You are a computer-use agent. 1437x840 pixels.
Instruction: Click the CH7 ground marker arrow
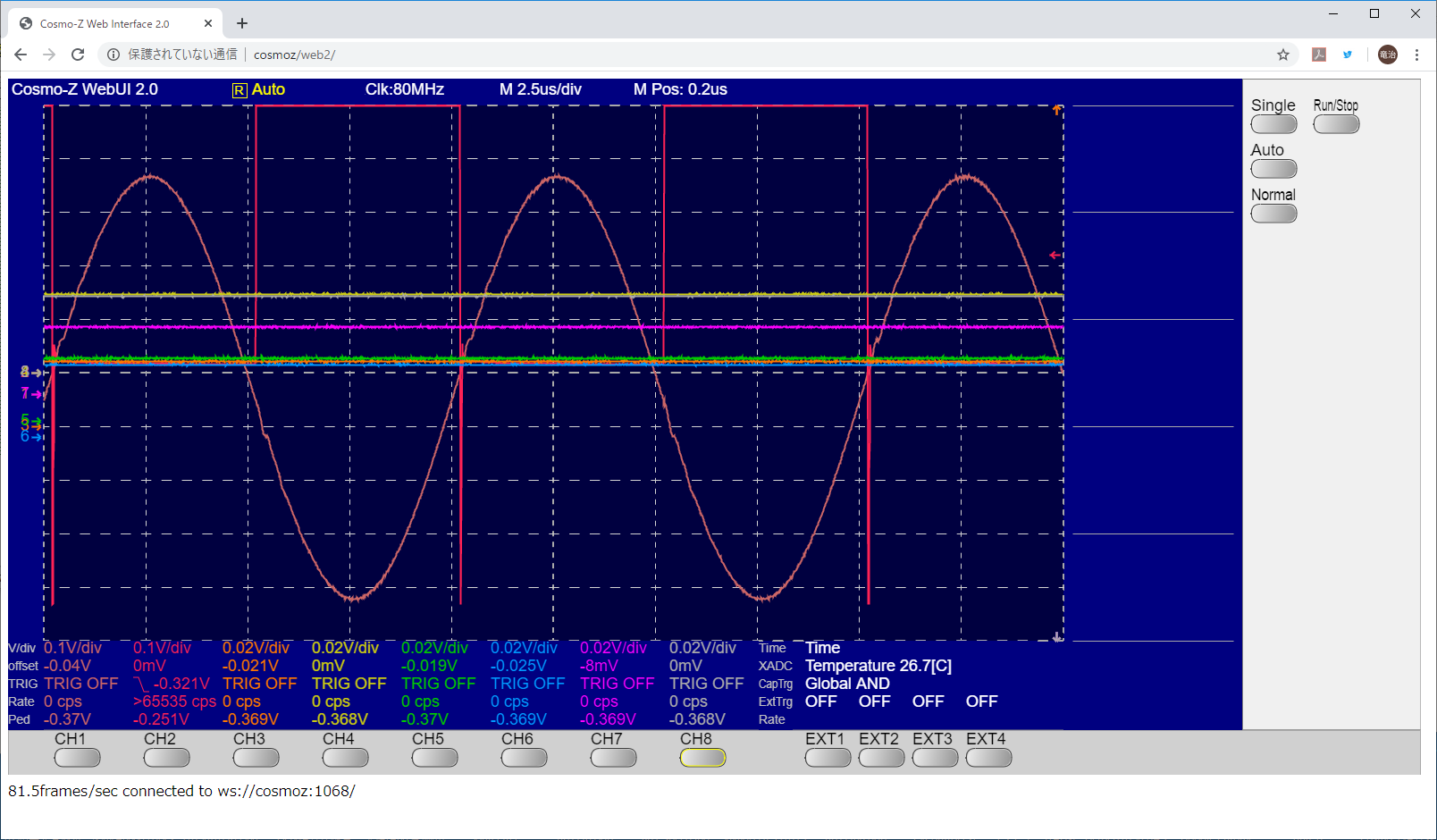(31, 393)
